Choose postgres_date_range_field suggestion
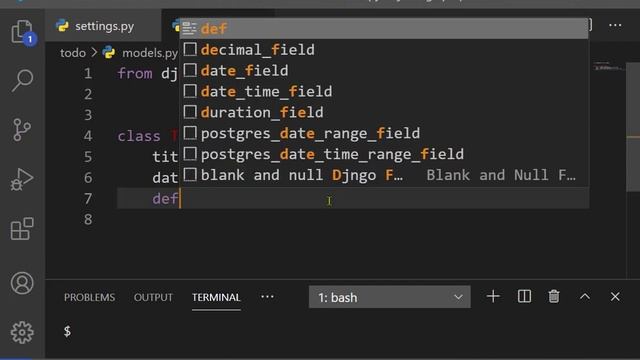640x360 pixels. [384, 133]
